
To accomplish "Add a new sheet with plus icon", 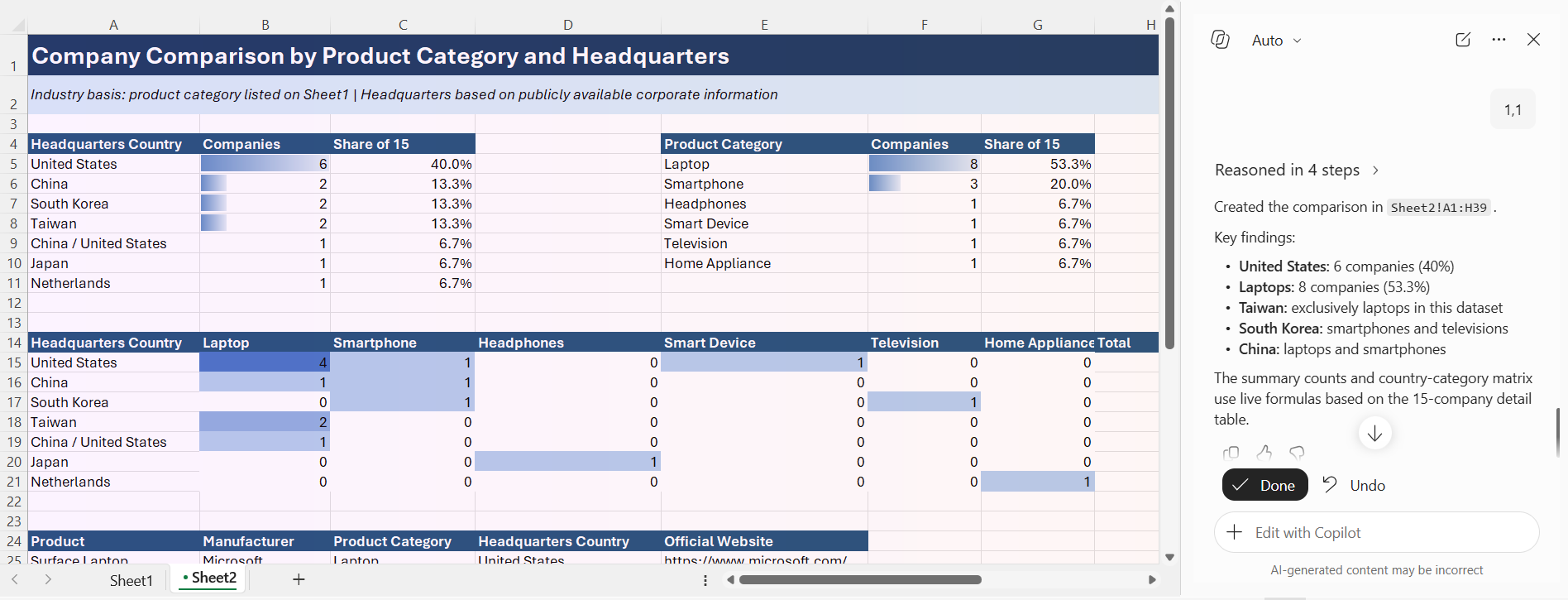I will pos(299,579).
